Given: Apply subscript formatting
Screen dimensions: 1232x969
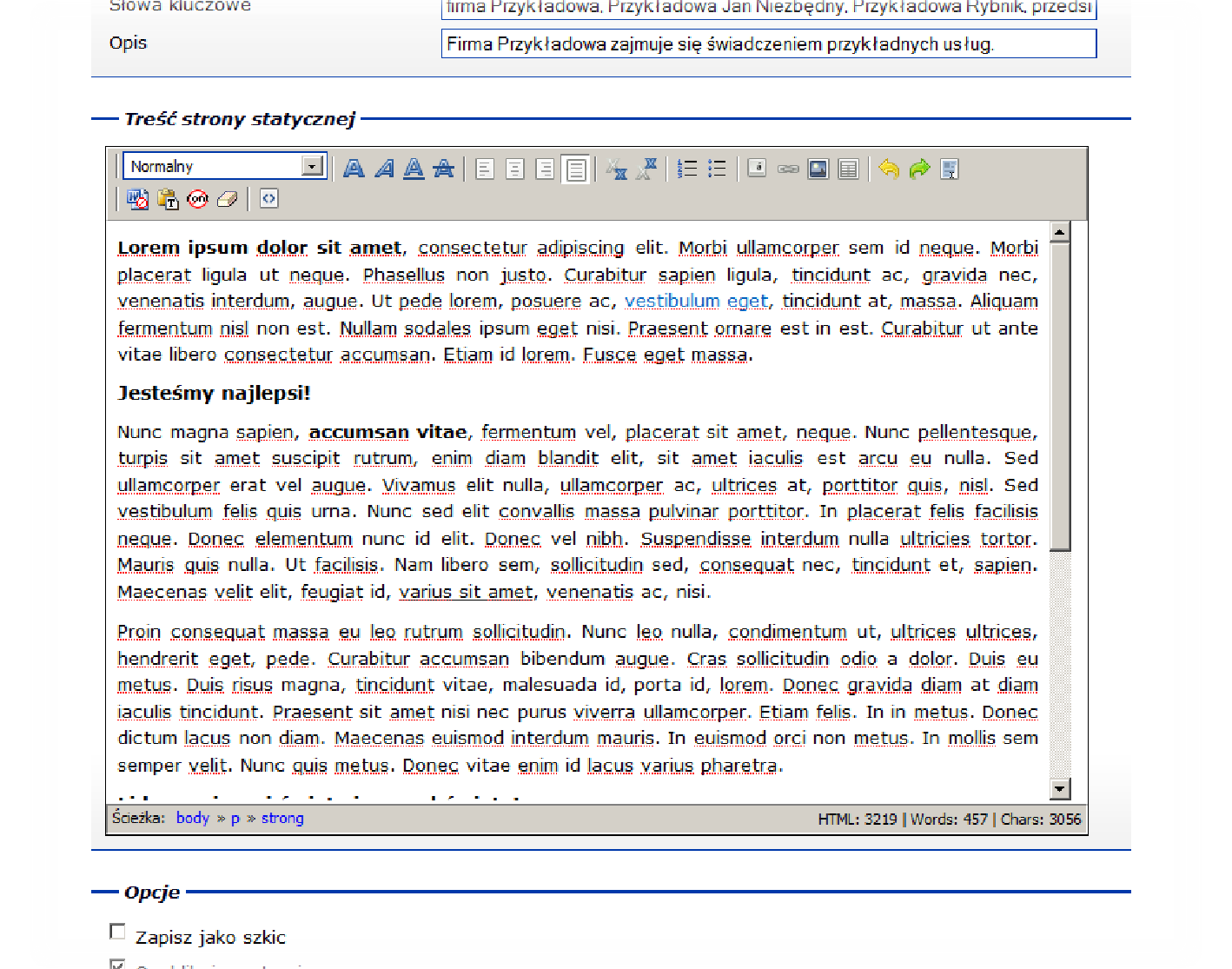Looking at the screenshot, I should pyautogui.click(x=616, y=169).
